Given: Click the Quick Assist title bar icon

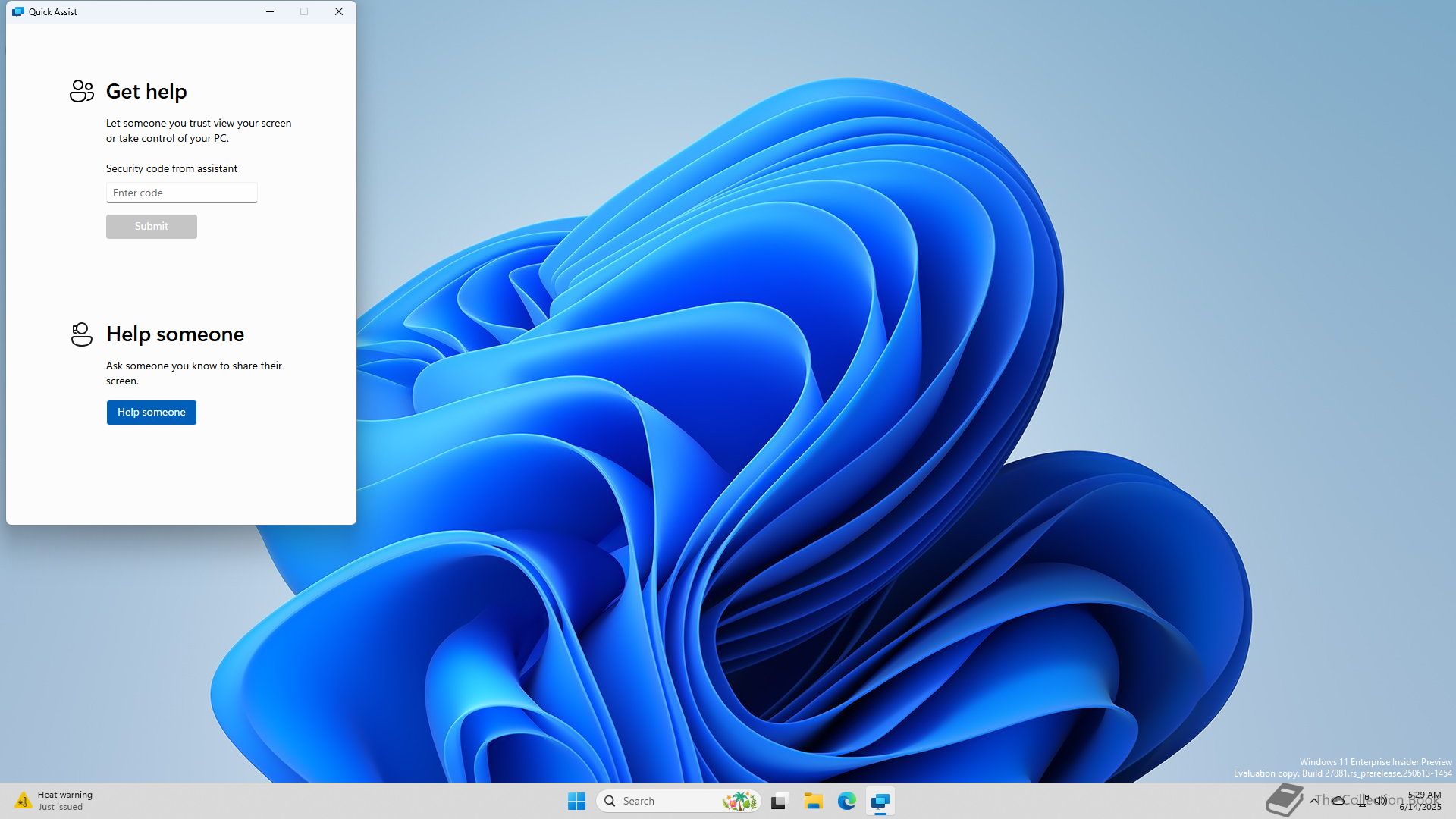Looking at the screenshot, I should (x=18, y=11).
